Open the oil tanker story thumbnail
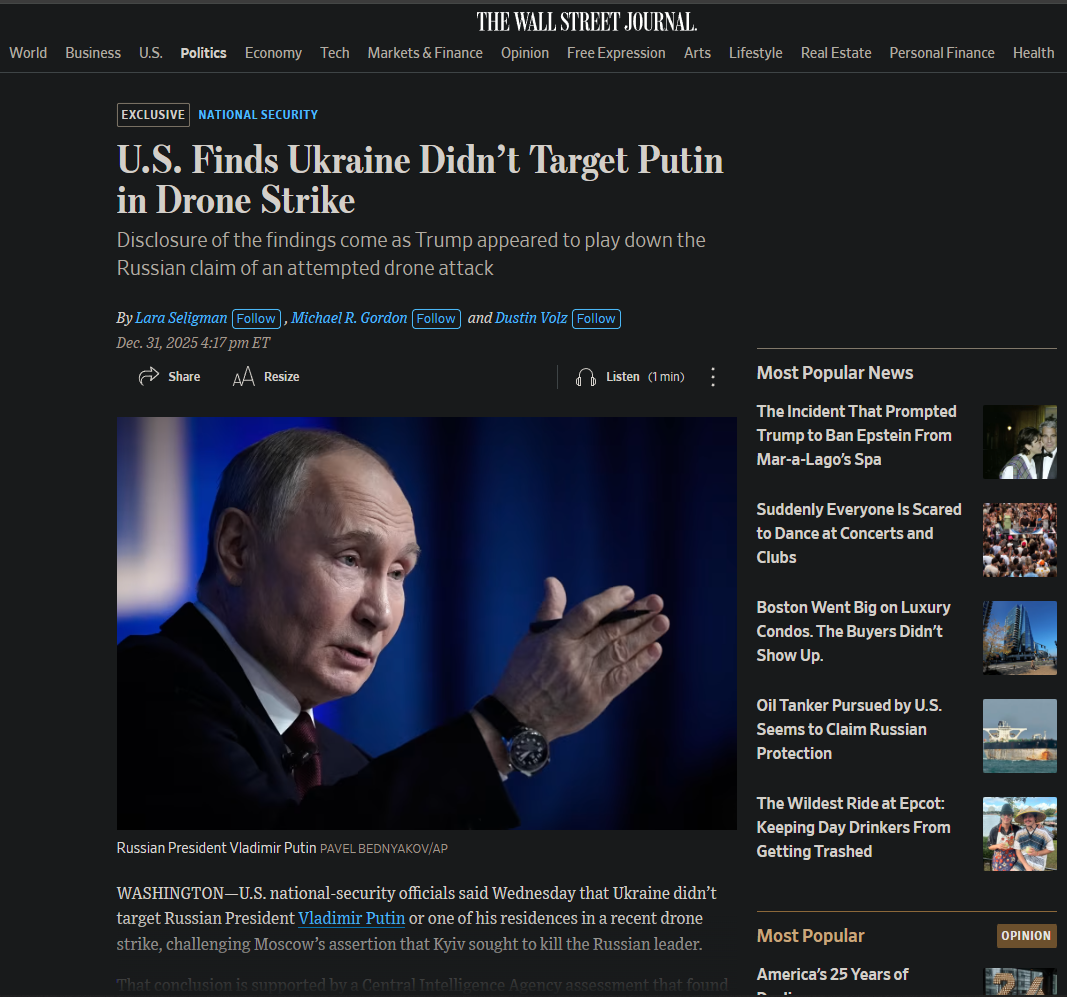This screenshot has width=1067, height=997. tap(1019, 736)
